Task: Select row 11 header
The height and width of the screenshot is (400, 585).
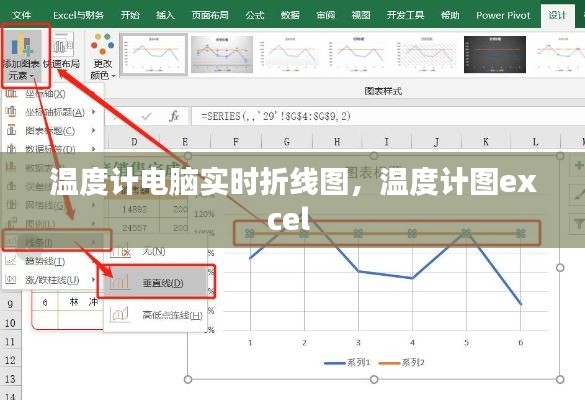Action: [10, 342]
